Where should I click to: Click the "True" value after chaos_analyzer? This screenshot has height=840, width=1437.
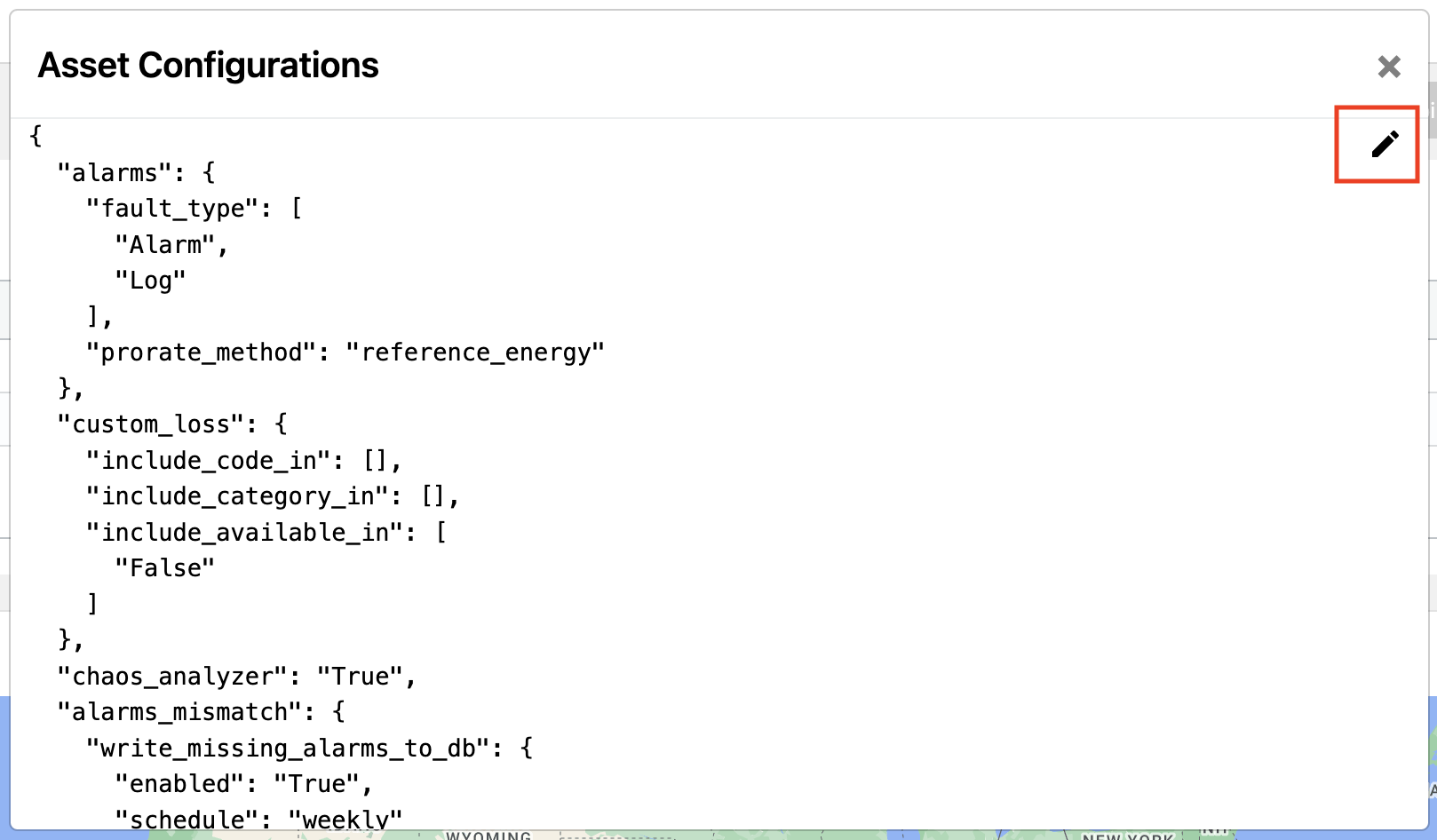click(361, 677)
